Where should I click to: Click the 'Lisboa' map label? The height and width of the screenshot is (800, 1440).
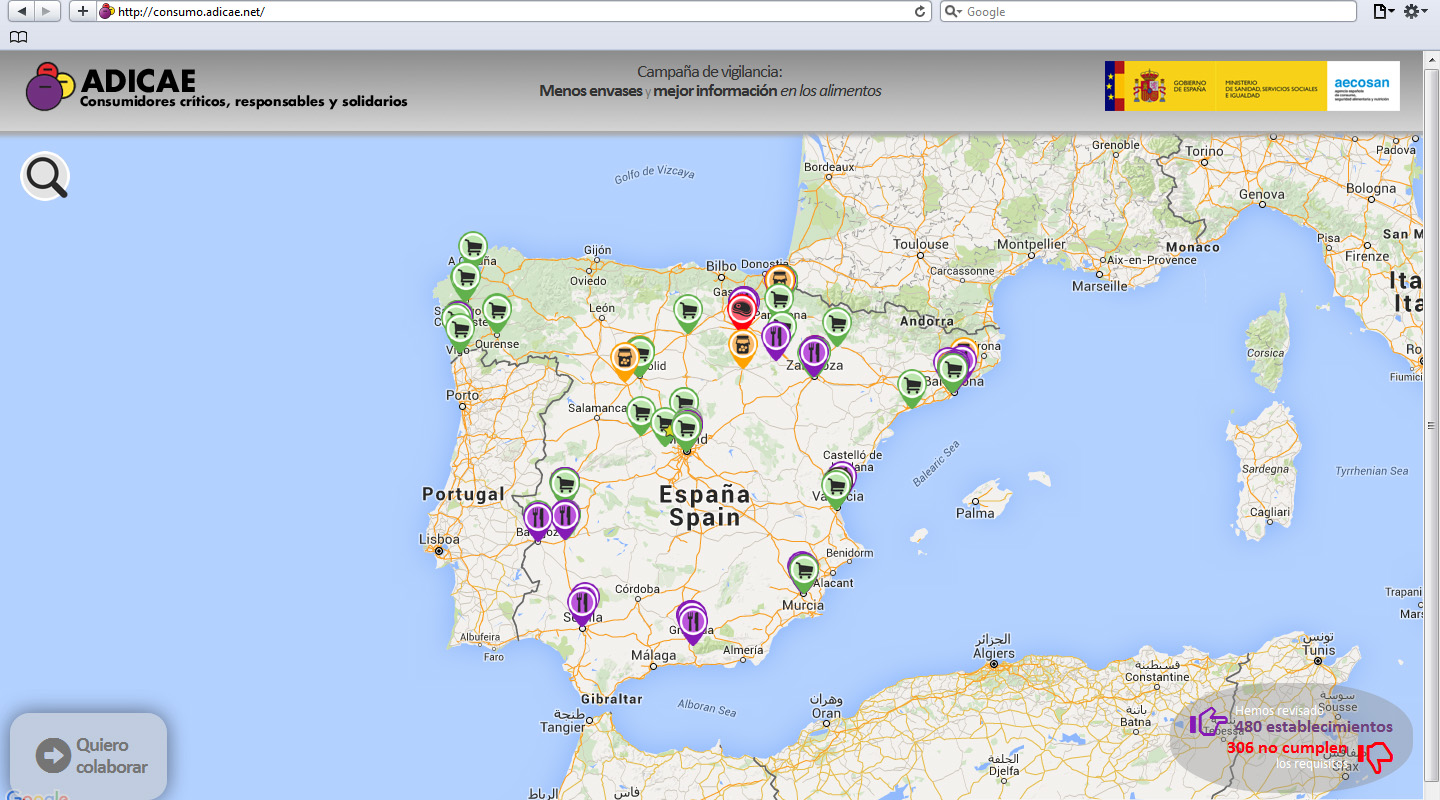440,539
